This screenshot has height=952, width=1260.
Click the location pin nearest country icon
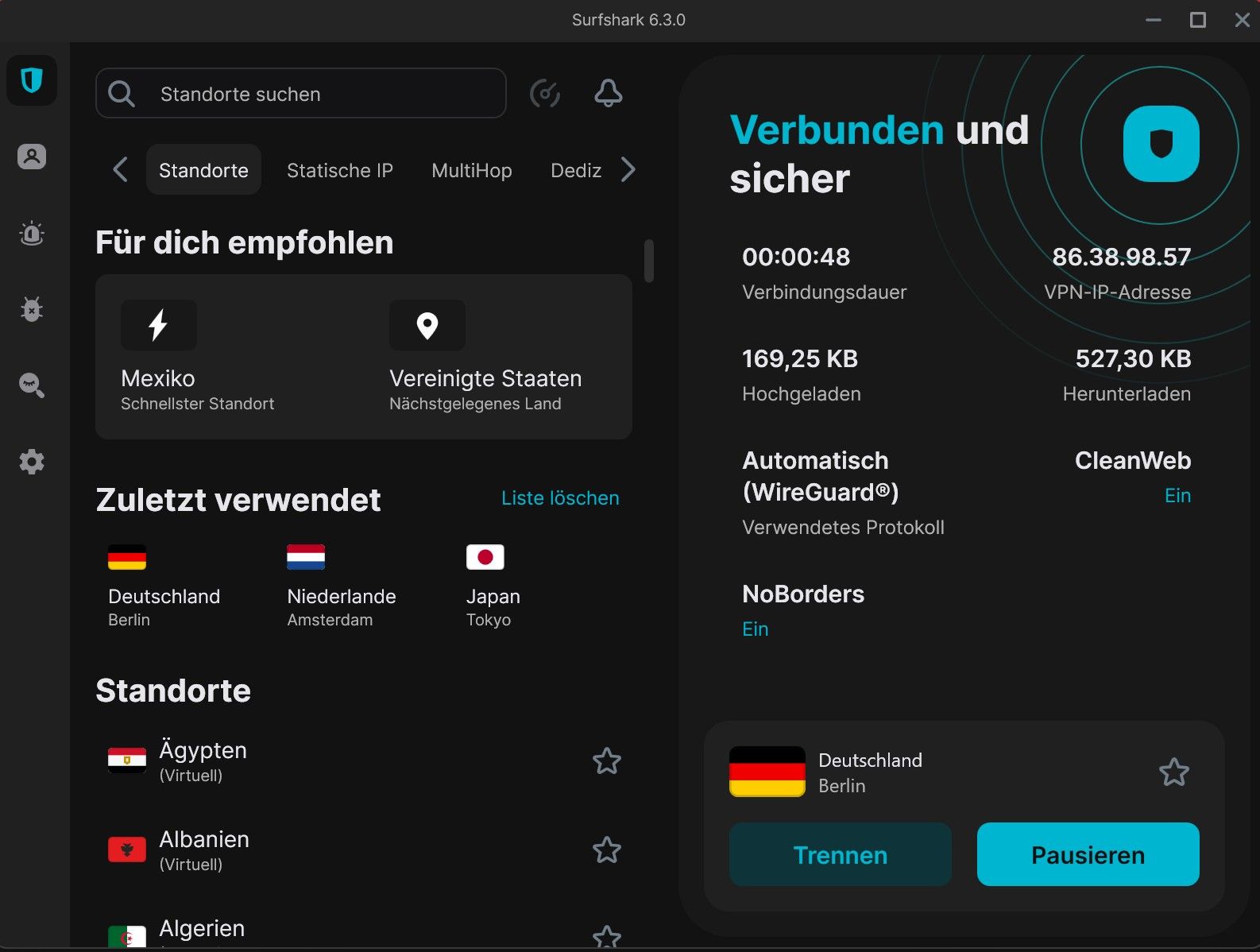pos(427,325)
